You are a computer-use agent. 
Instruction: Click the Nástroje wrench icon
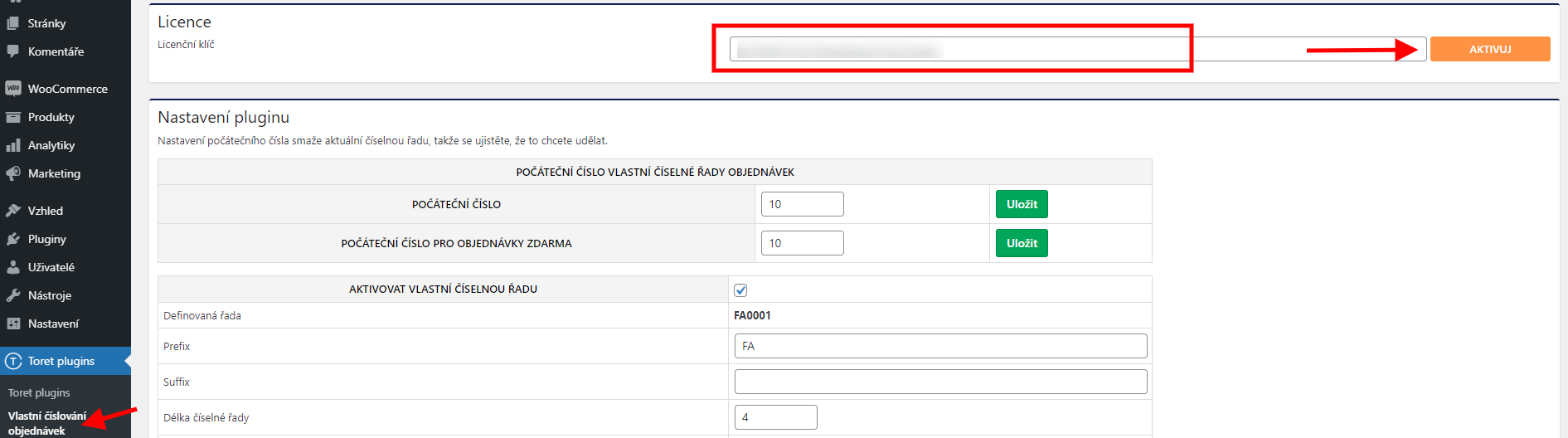click(13, 295)
